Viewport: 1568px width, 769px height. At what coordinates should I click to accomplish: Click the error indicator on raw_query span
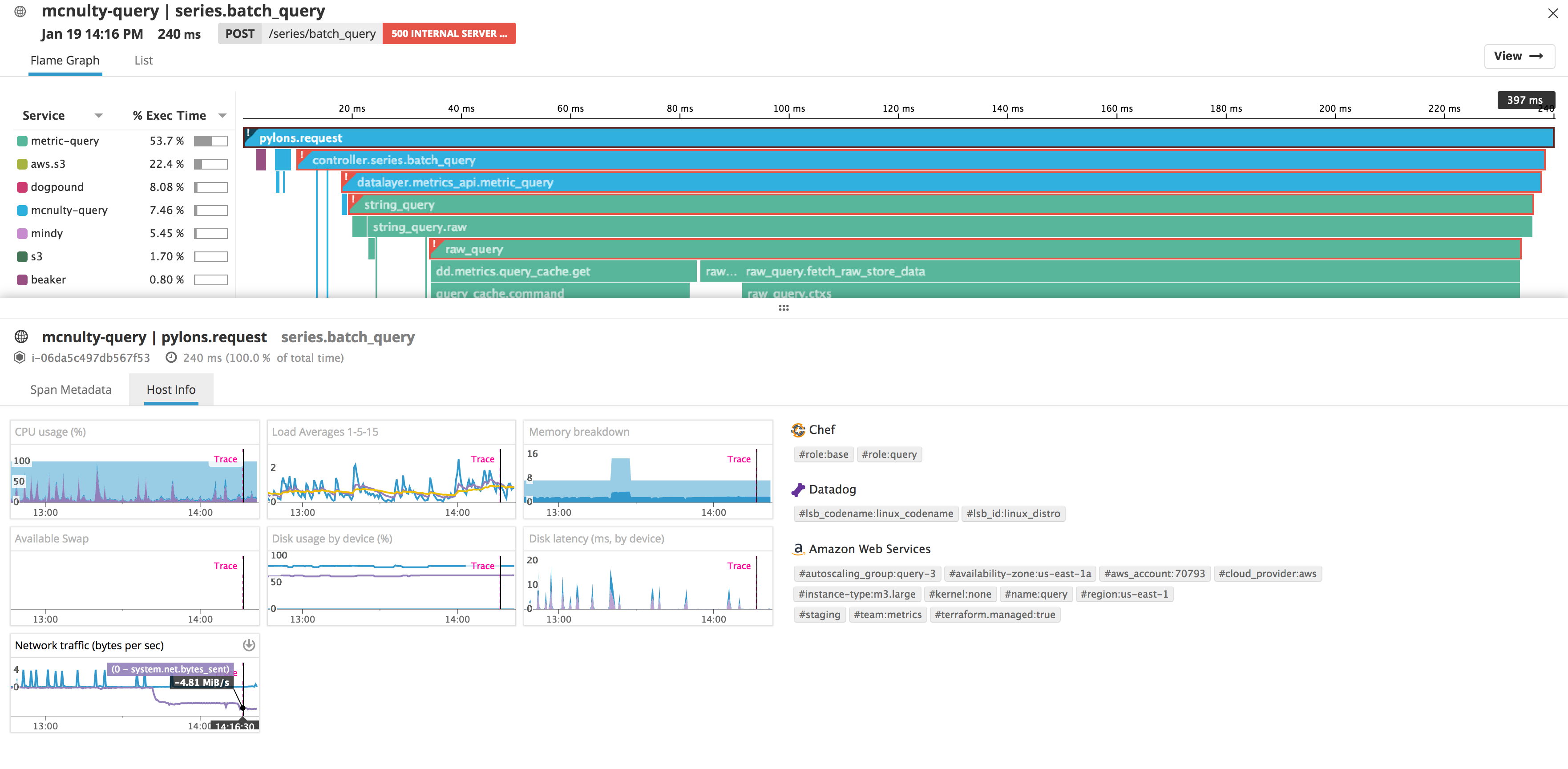tap(435, 243)
